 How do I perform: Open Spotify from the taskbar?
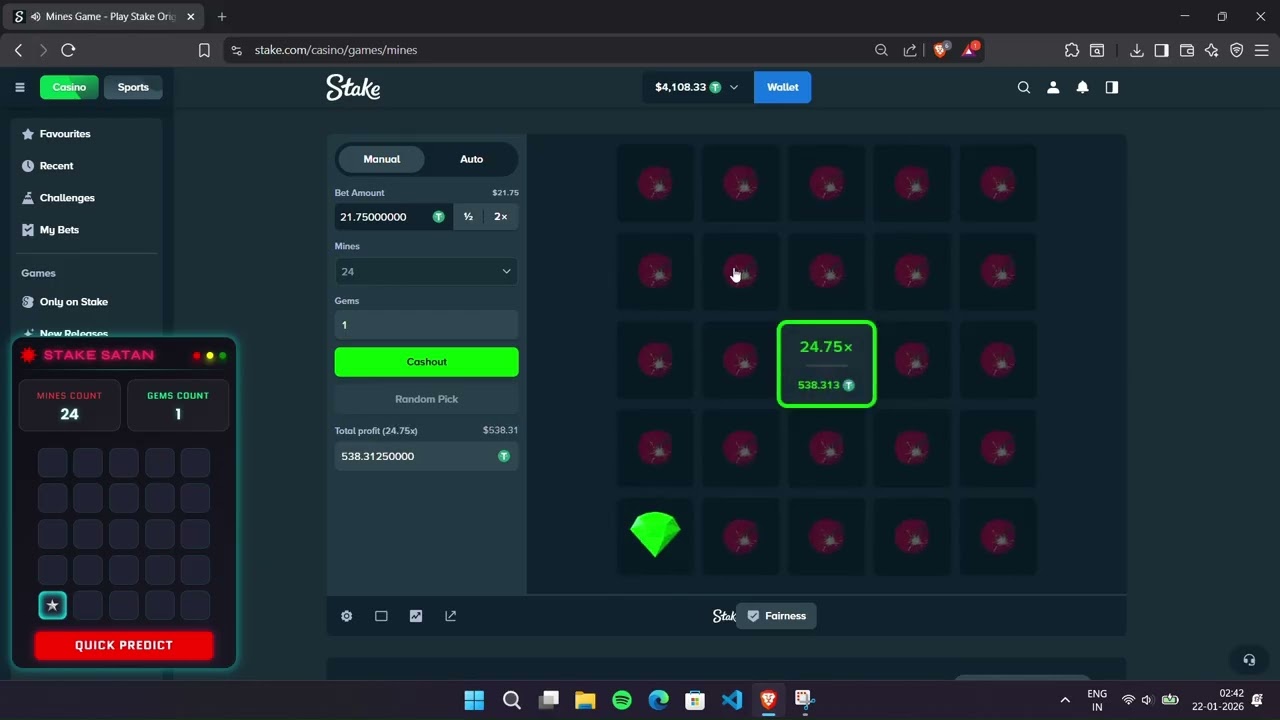tap(622, 700)
